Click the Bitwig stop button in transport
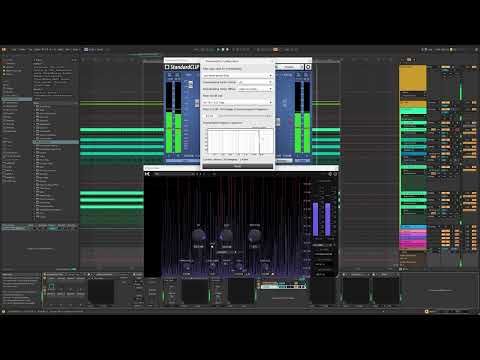Screen dimensions: 480x360 [x=223, y=50]
